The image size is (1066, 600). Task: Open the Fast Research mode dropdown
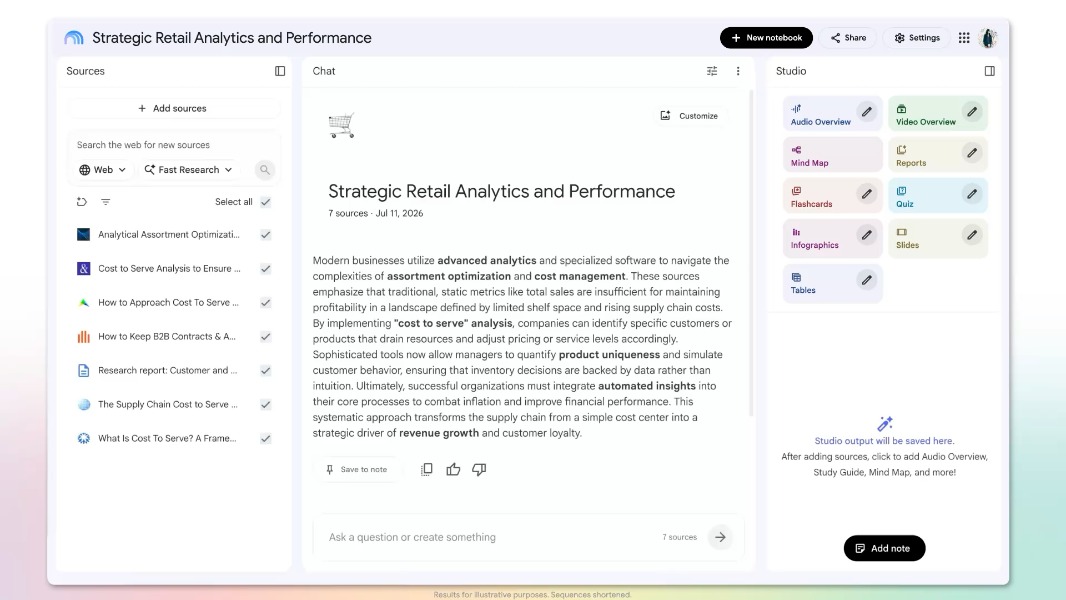[x=188, y=170]
